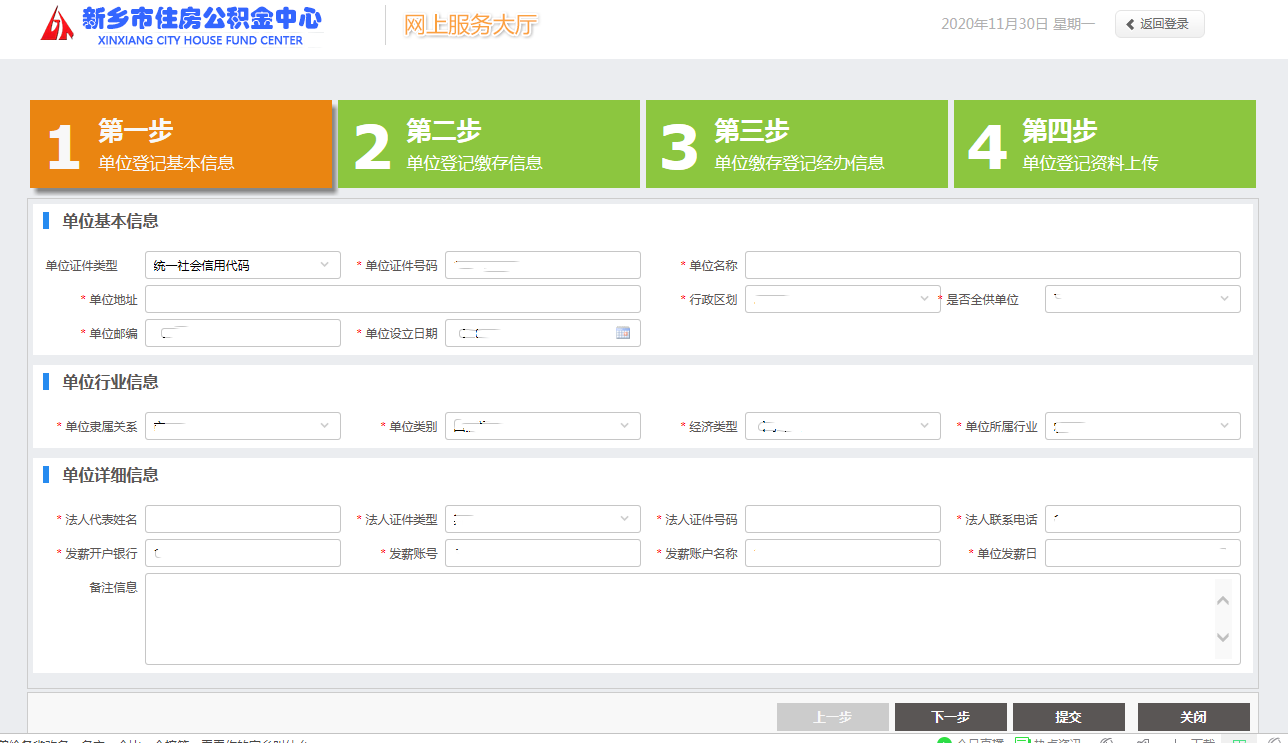Open step 3 单位缴存登记经办信息
Viewport: 1288px width, 743px height.
797,144
